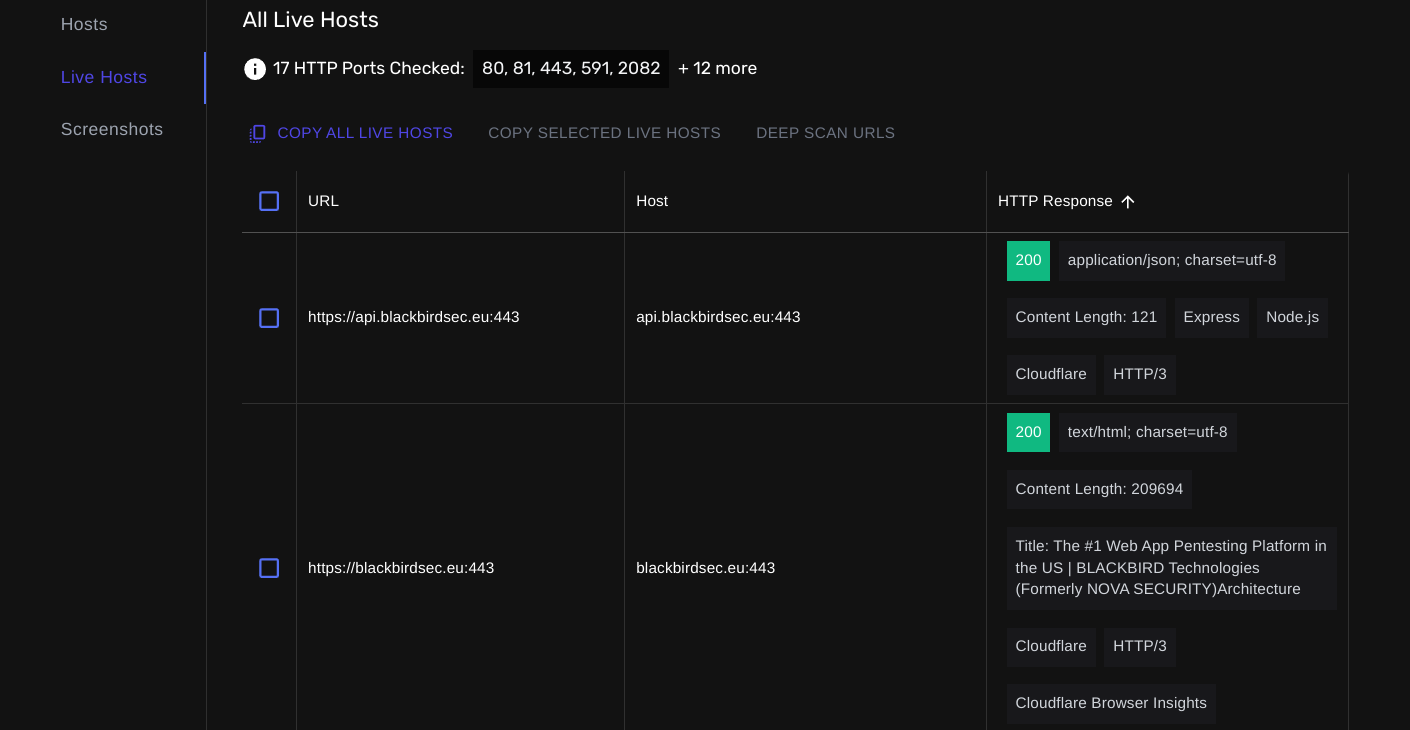Click HTTP/3 tag in the blackbirdsec.eu row
This screenshot has height=730, width=1410.
pos(1140,647)
